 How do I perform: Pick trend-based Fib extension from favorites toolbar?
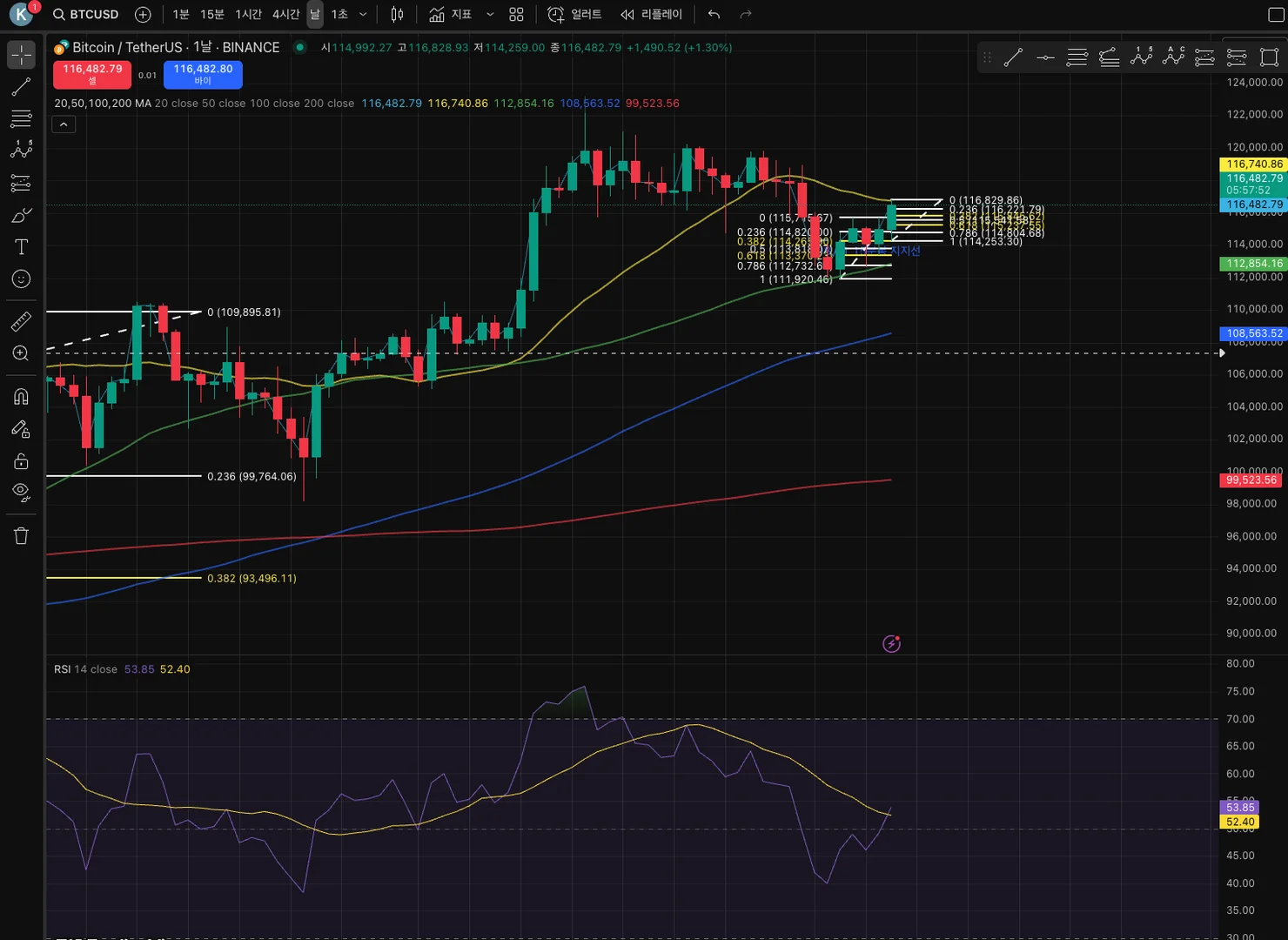pyautogui.click(x=1109, y=57)
